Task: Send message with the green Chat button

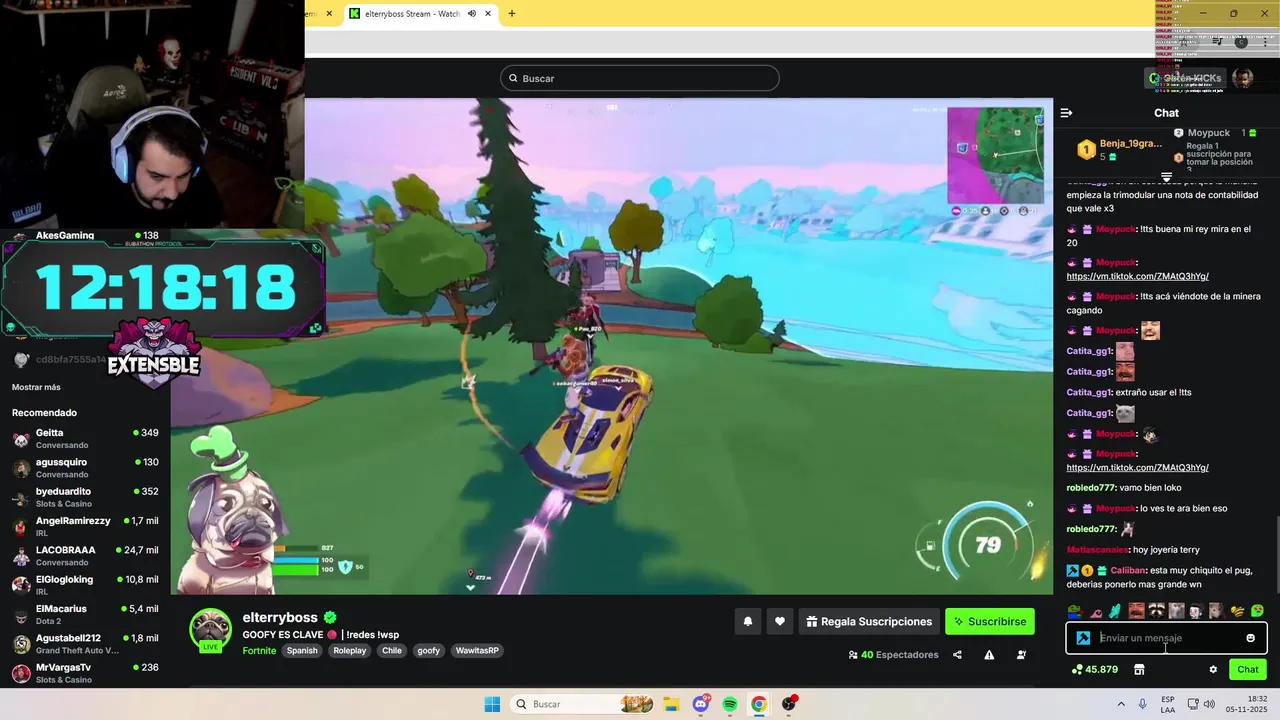Action: (1248, 670)
